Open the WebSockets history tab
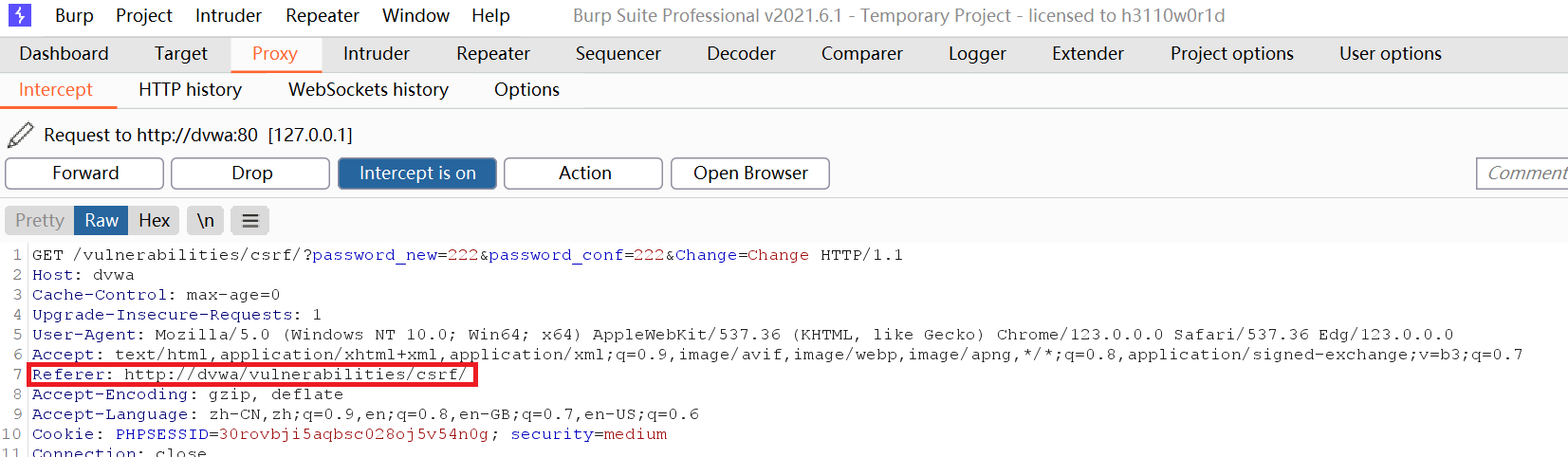This screenshot has height=457, width=1568. 368,90
